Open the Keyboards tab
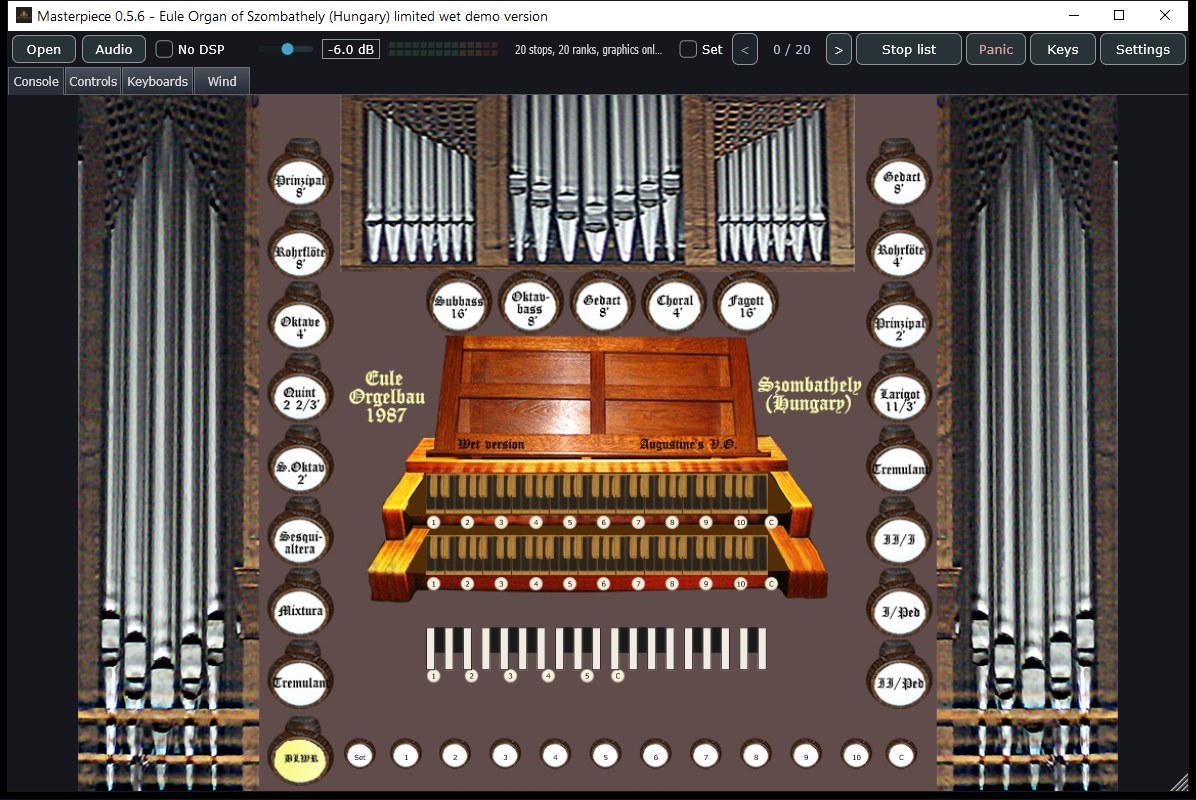1196x800 pixels. coord(157,81)
